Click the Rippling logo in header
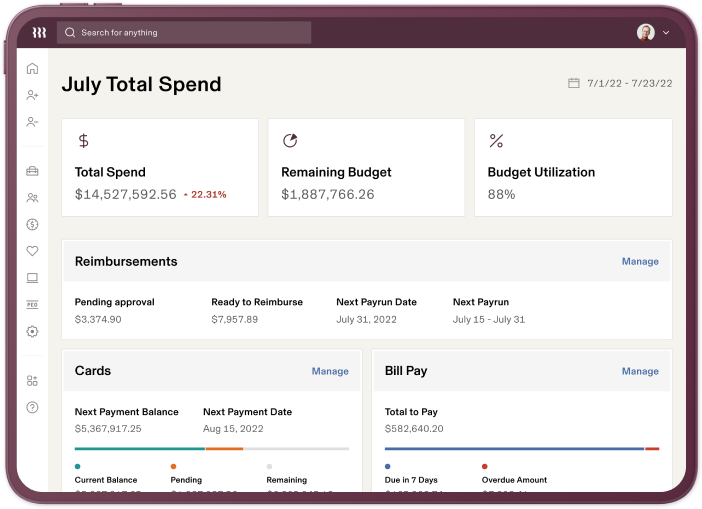 (39, 32)
